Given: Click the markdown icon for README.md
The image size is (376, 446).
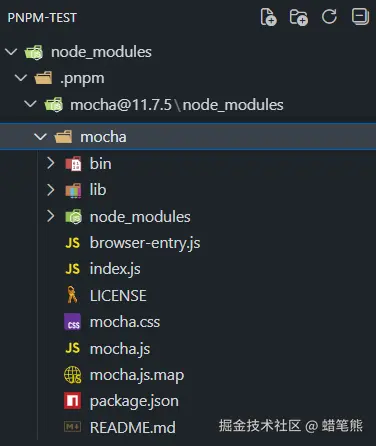Looking at the screenshot, I should (x=72, y=427).
